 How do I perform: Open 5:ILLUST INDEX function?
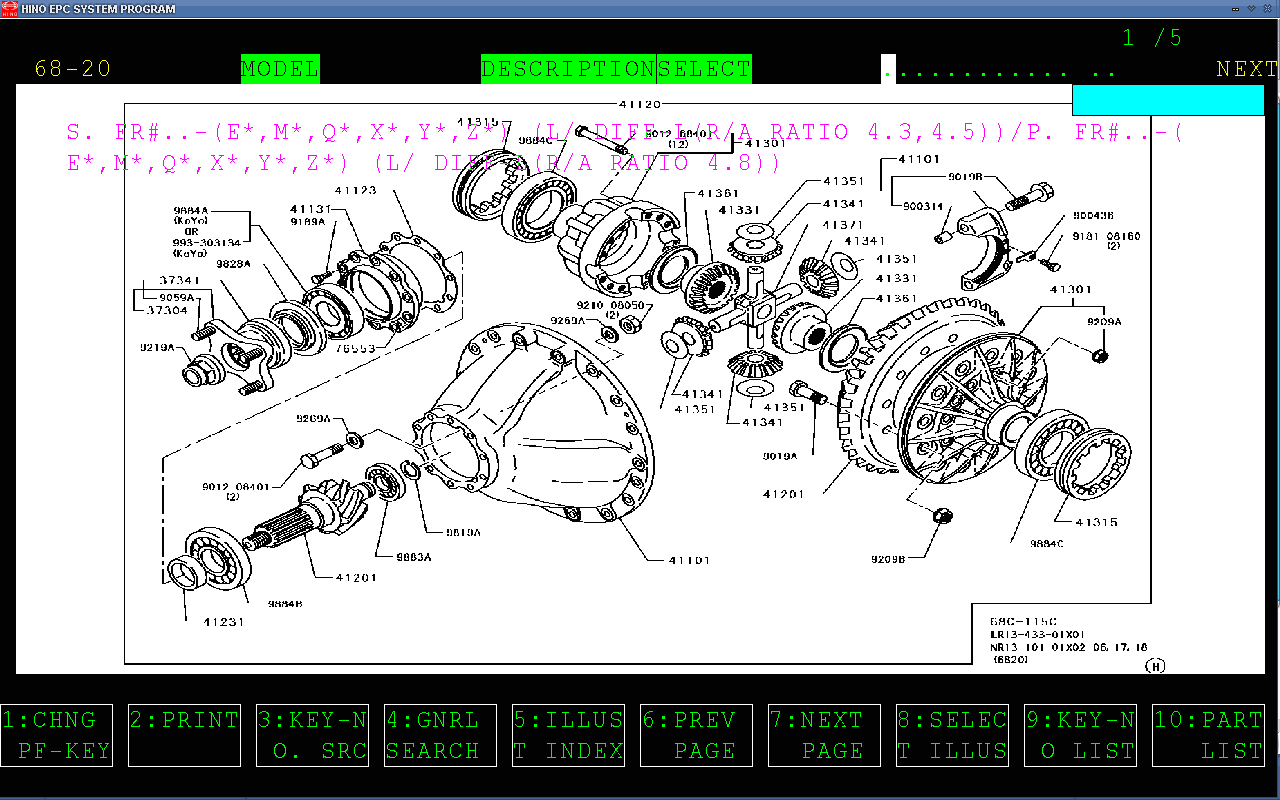[x=568, y=735]
